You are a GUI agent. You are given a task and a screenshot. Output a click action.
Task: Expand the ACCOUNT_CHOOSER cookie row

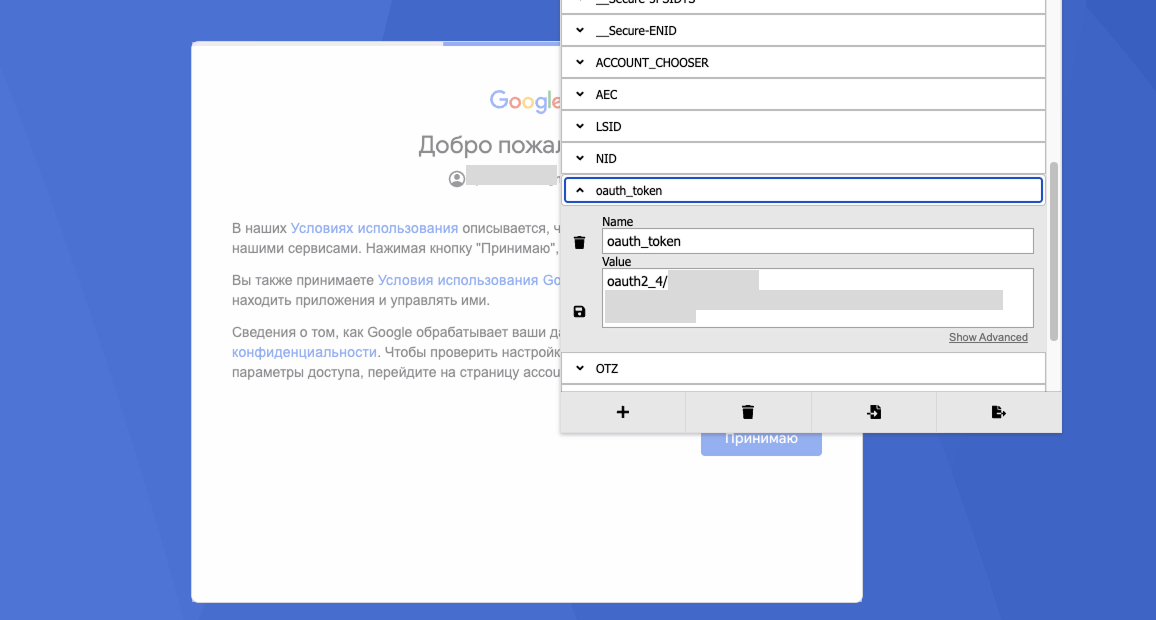click(804, 63)
